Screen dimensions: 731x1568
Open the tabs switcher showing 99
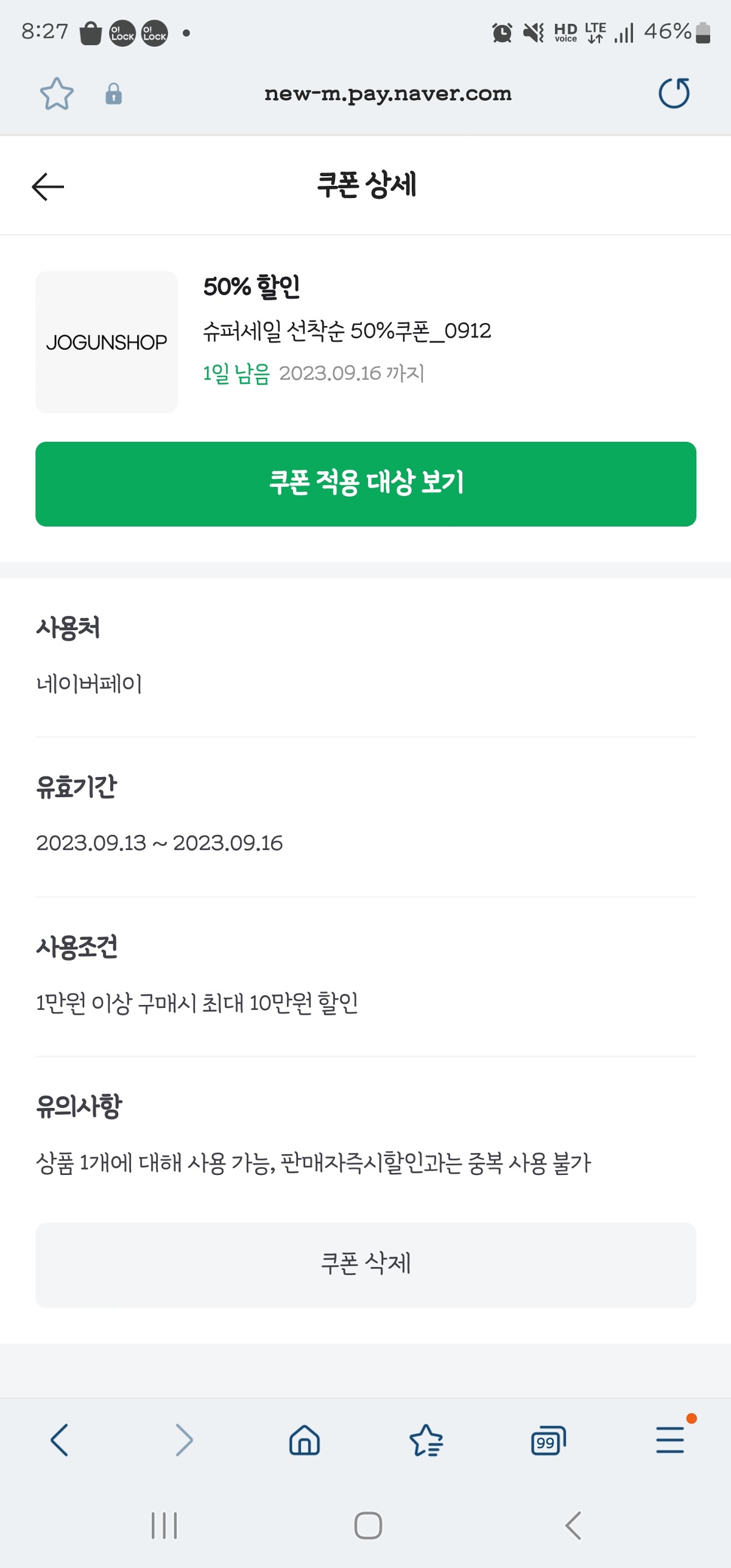tap(548, 1440)
